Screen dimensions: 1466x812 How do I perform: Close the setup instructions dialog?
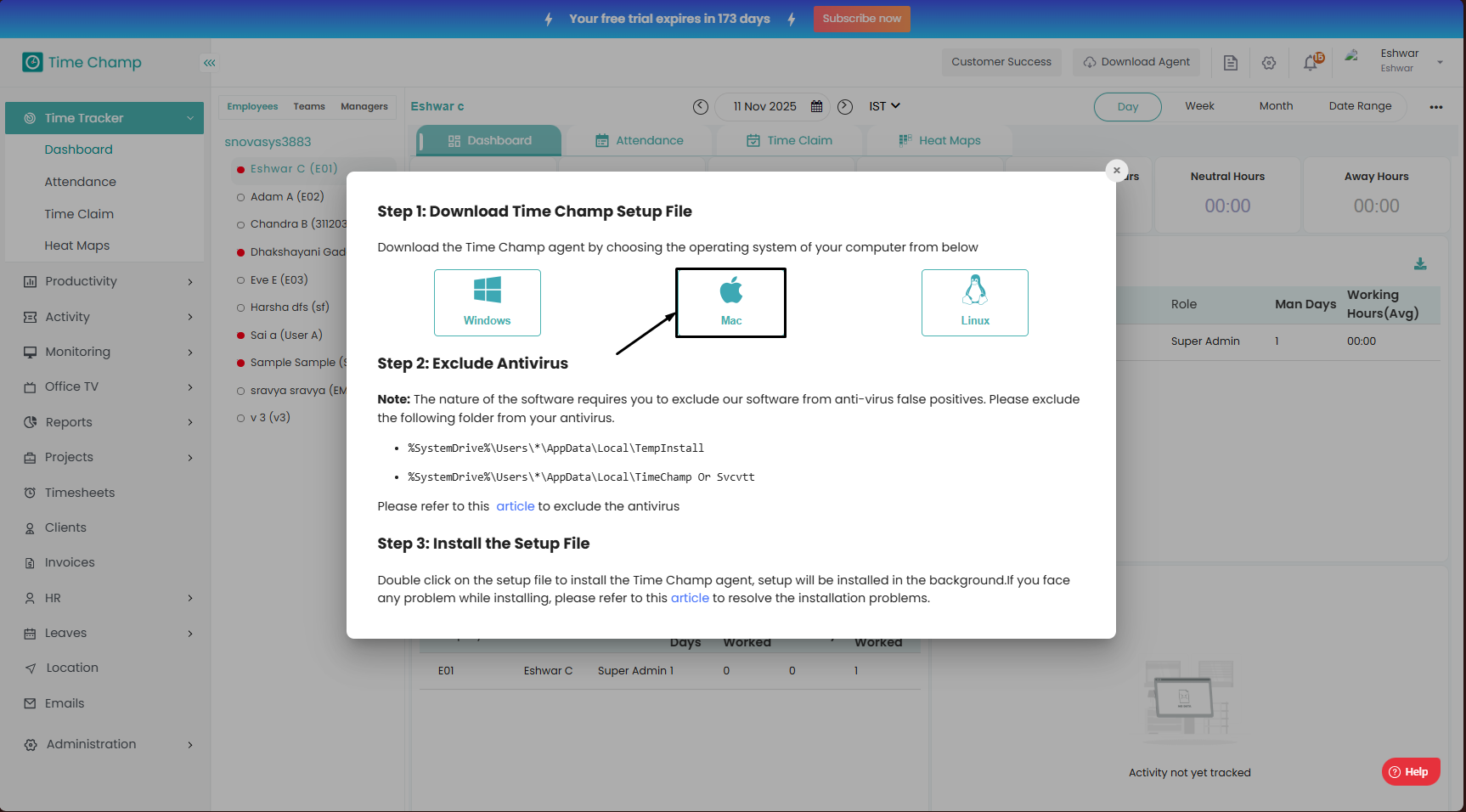(x=1117, y=170)
